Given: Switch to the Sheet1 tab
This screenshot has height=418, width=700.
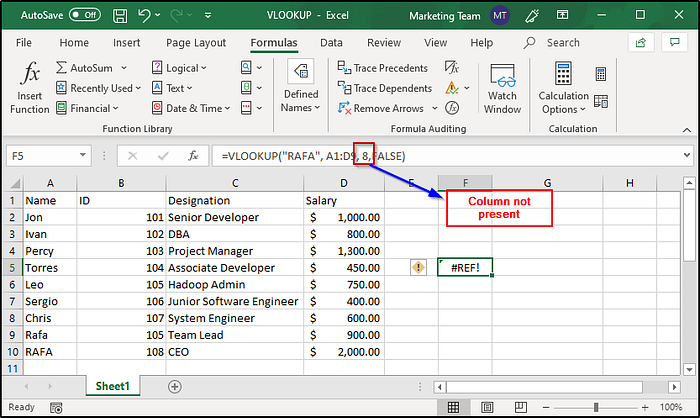Looking at the screenshot, I should coord(112,386).
